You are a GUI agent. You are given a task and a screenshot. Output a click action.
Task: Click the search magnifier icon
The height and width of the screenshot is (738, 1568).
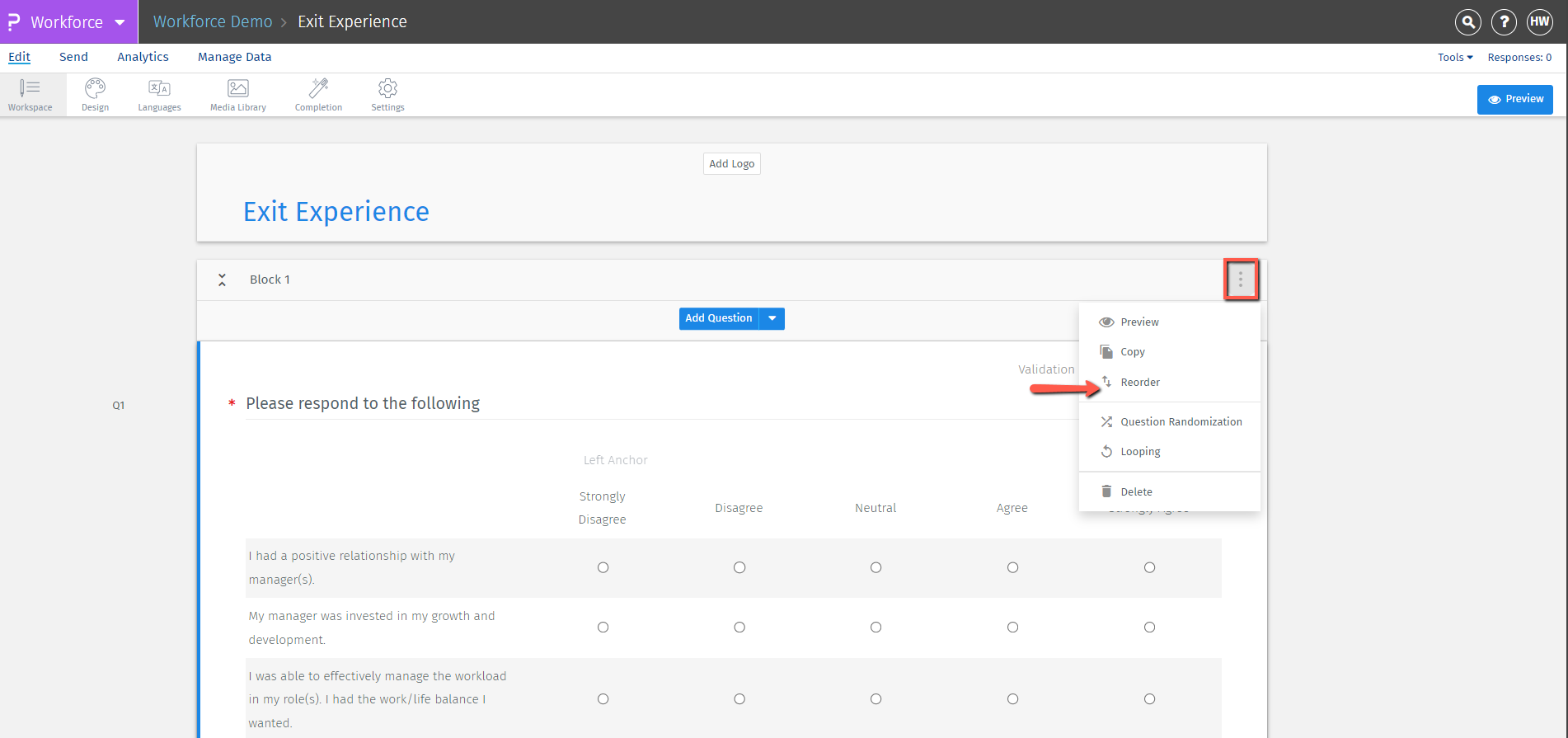[x=1467, y=22]
